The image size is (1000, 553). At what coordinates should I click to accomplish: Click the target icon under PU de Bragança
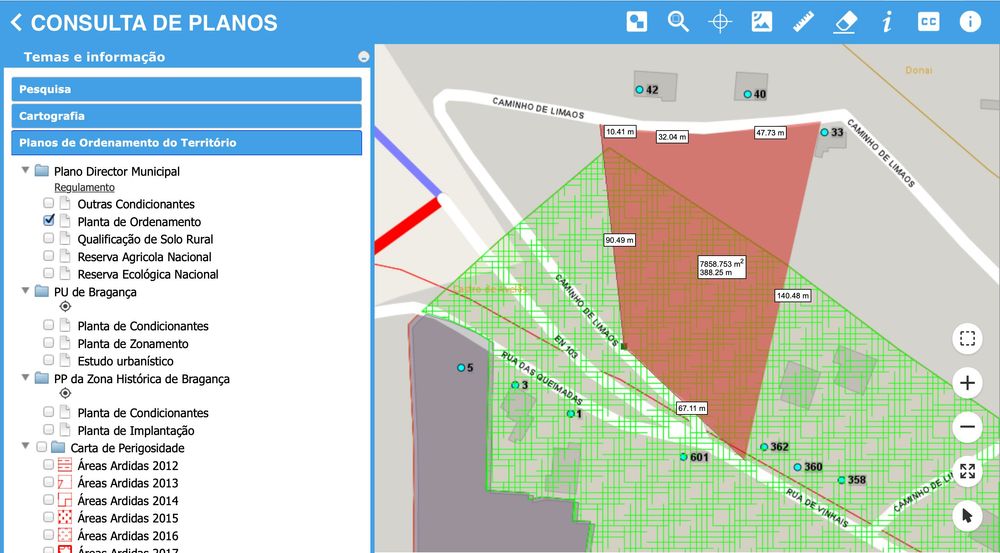[65, 307]
